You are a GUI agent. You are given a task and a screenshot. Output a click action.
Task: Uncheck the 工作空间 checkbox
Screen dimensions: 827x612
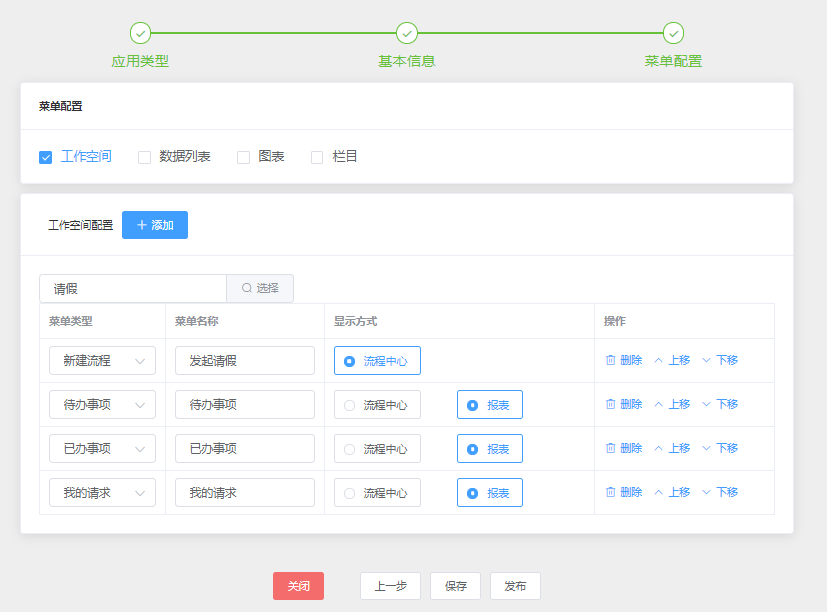point(45,157)
